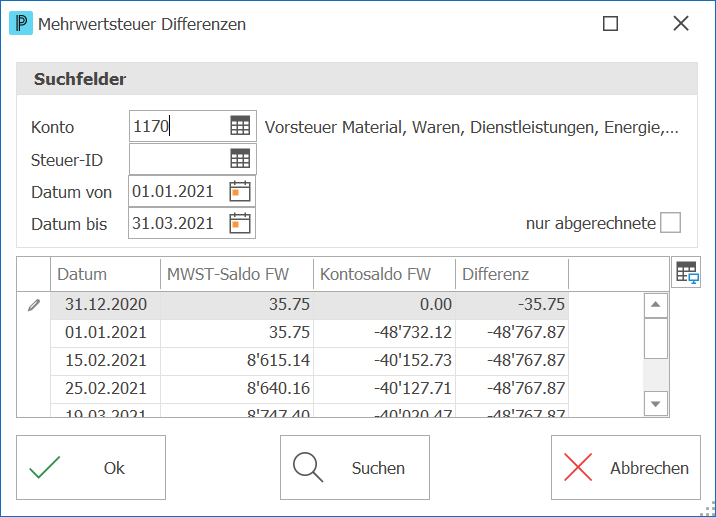Click the Vorsteuer Material account description
716x517 pixels.
point(472,127)
